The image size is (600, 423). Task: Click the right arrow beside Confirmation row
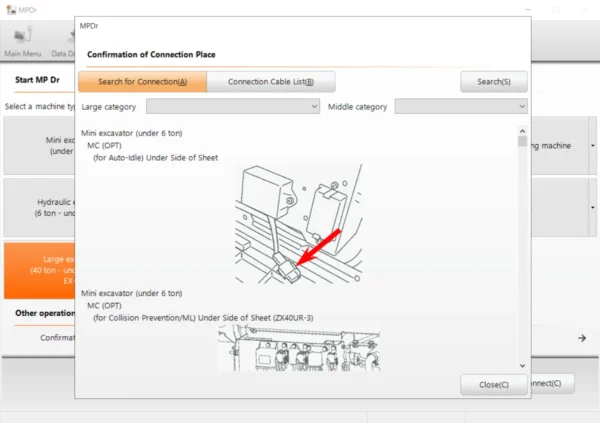582,338
